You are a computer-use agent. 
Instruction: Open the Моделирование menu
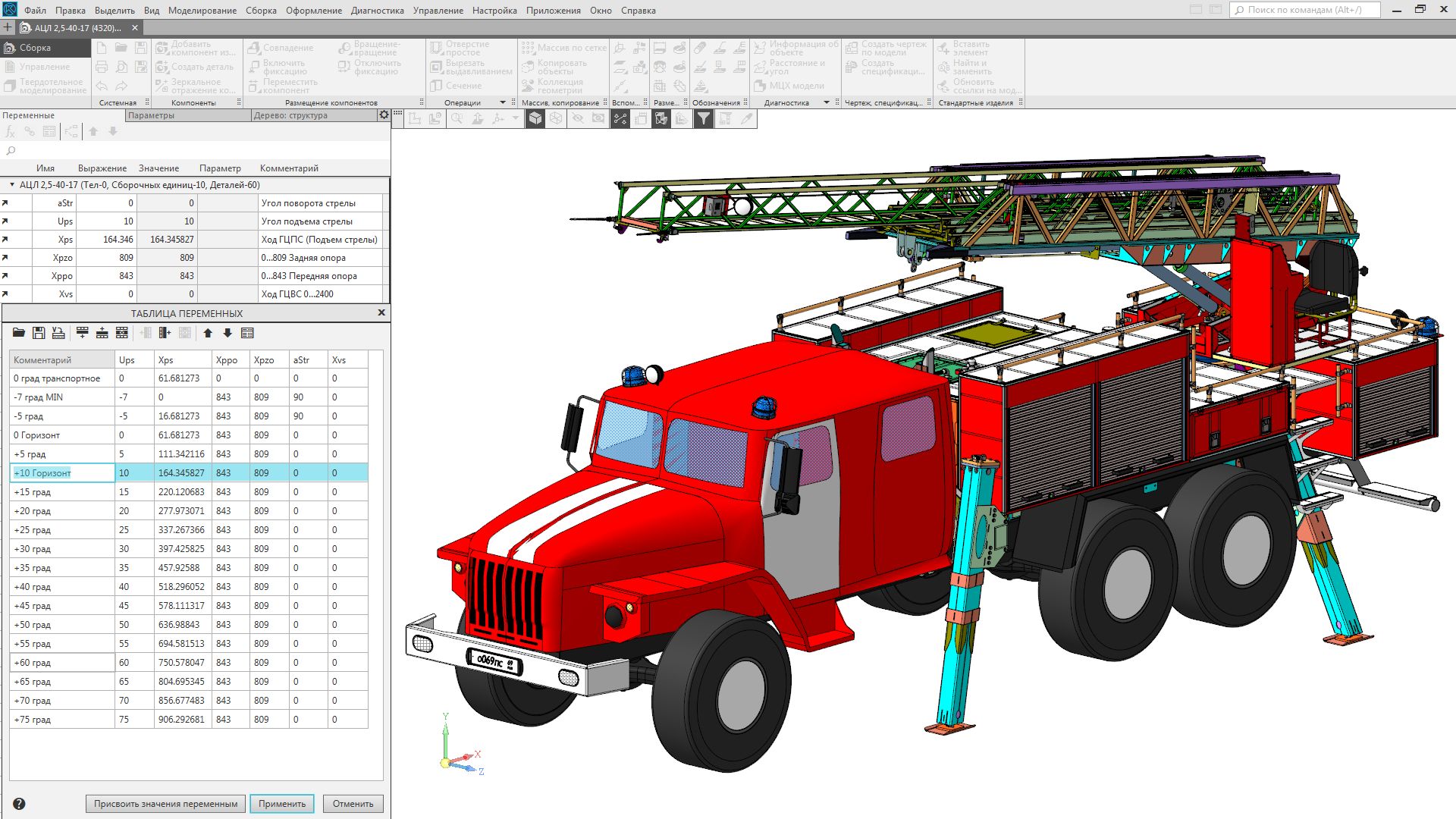(202, 11)
